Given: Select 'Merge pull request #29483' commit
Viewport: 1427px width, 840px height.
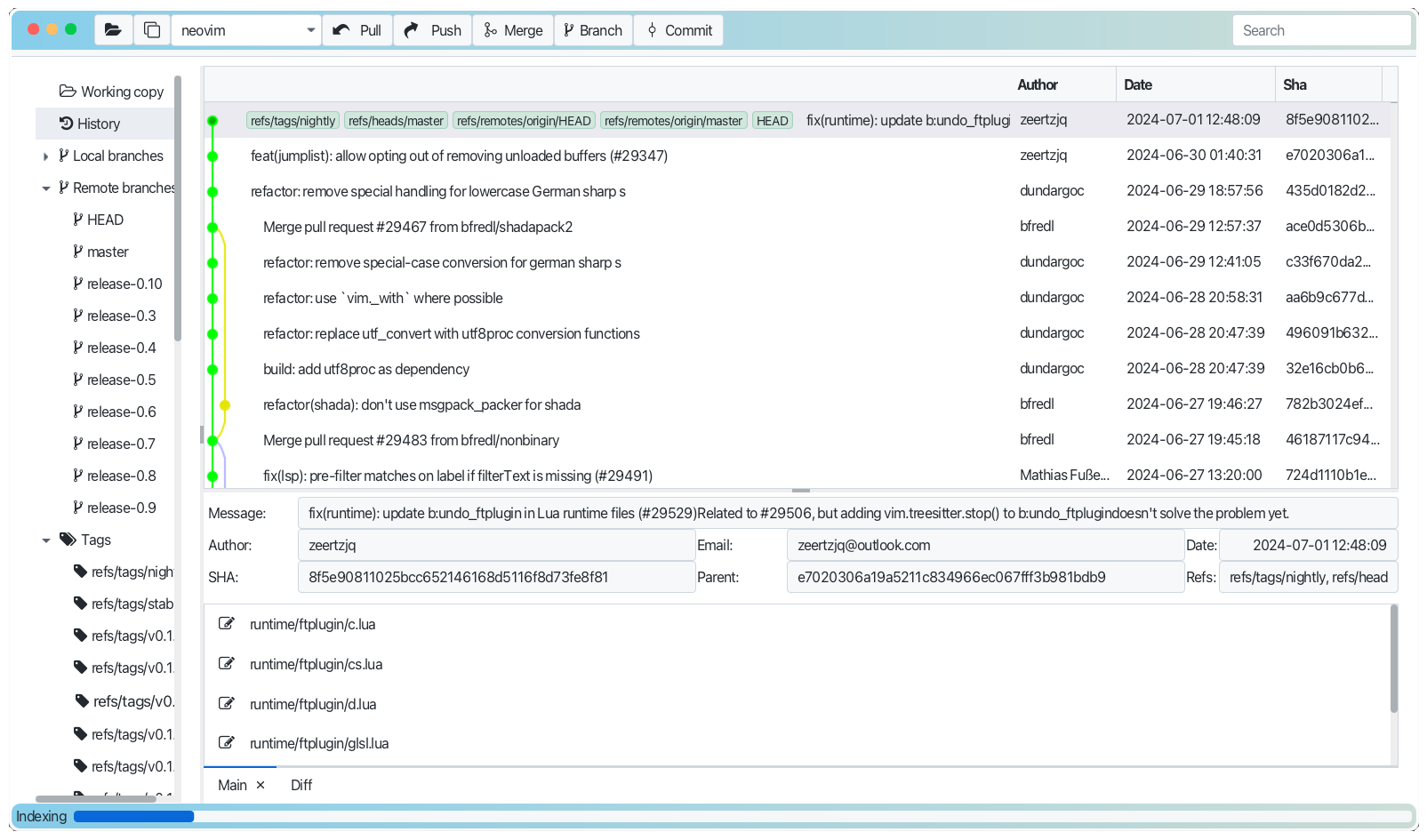Looking at the screenshot, I should coord(796,440).
